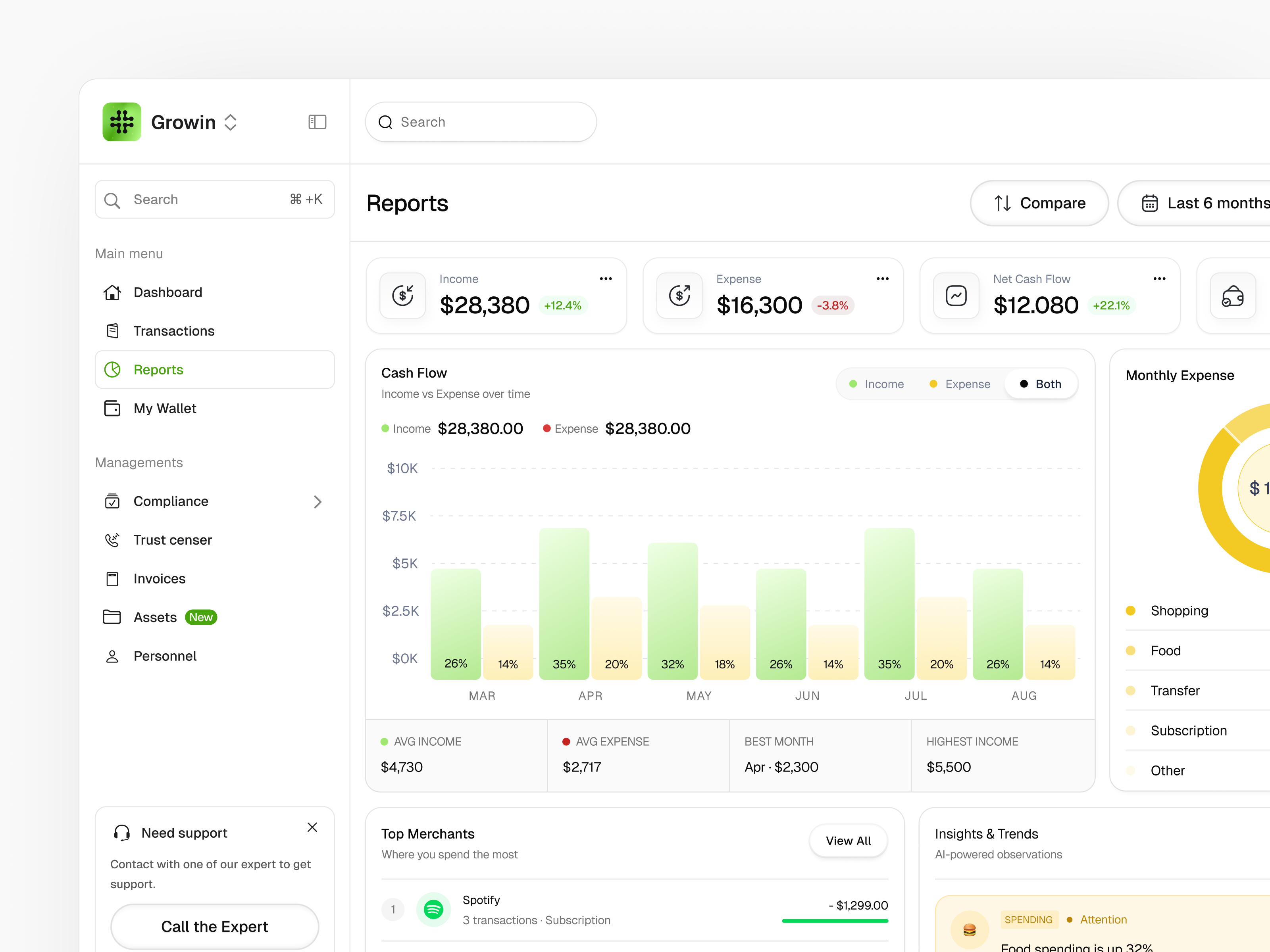Click View All in Top Merchants
Image resolution: width=1270 pixels, height=952 pixels.
[x=848, y=841]
